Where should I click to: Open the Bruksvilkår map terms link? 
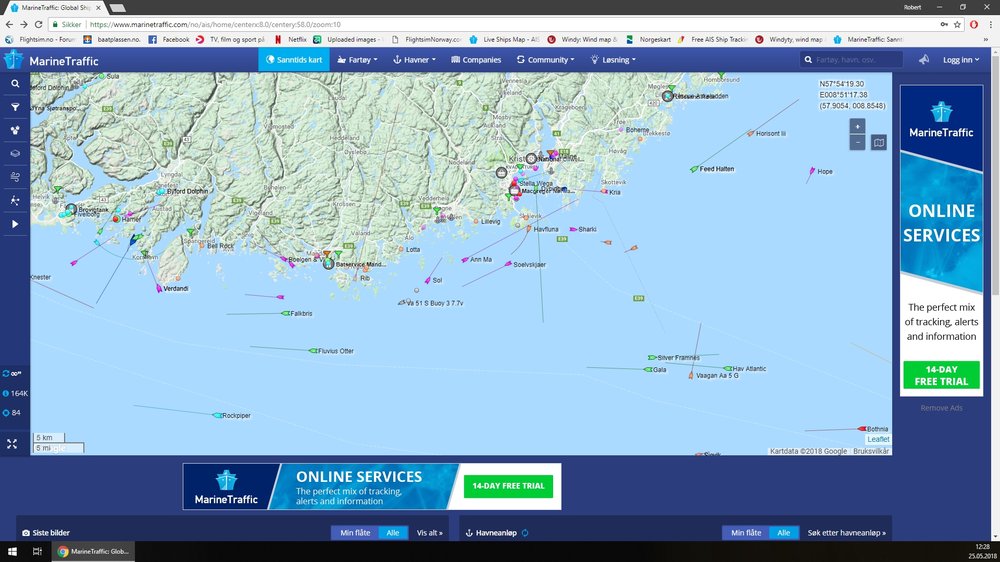(871, 451)
